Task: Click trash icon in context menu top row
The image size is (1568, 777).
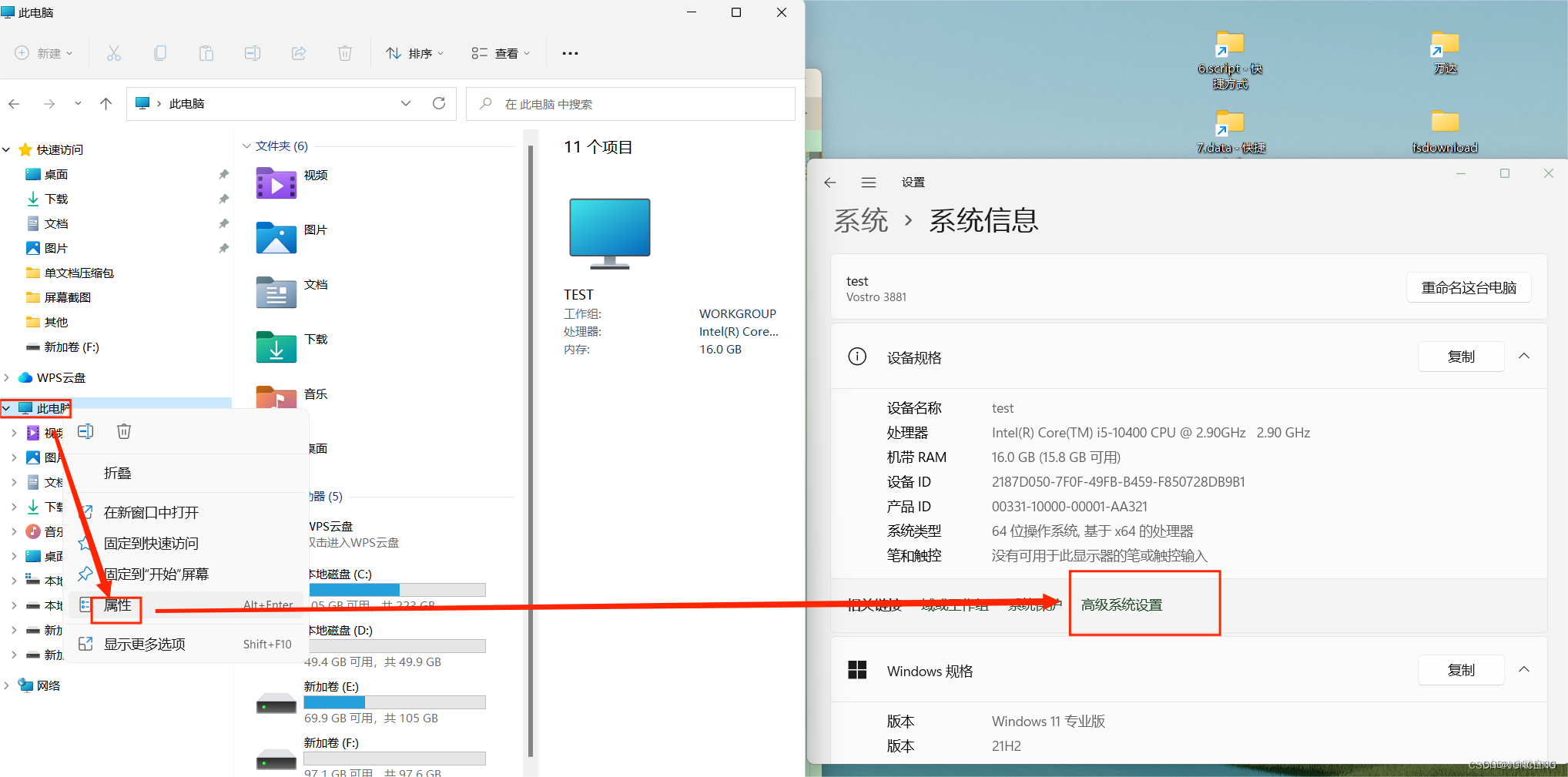Action: [x=124, y=431]
